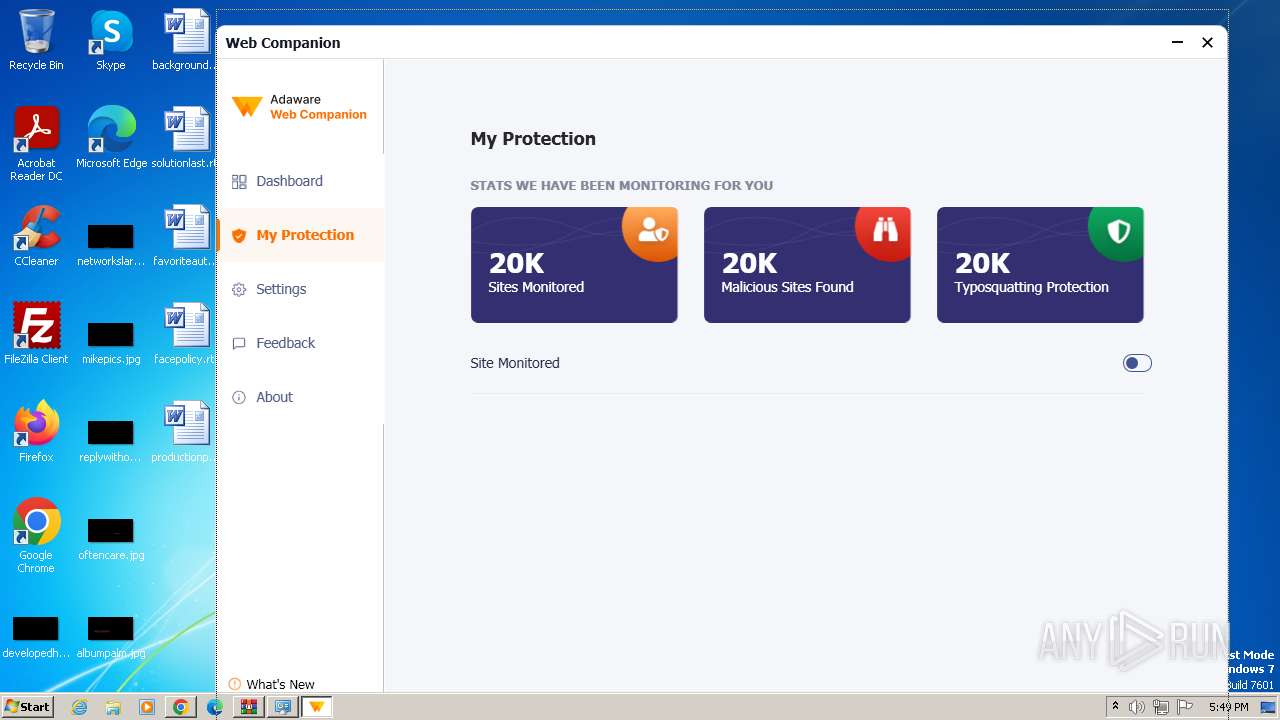Select the albumpalm.jpg desktop file
This screenshot has width=1280, height=720.
point(111,637)
